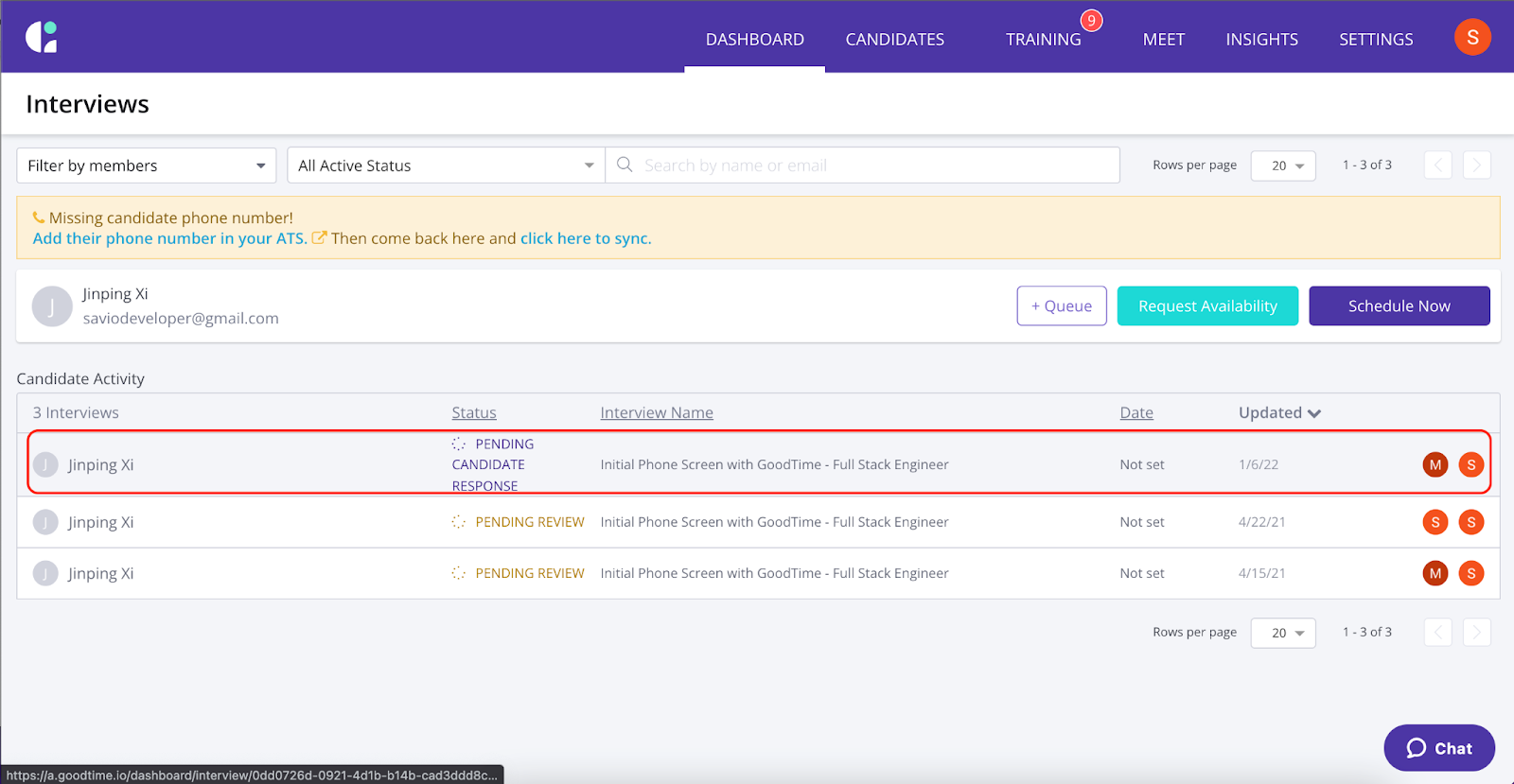Click the M interviewer avatar on 1/6/22 row
Viewport: 1514px width, 784px height.
(1435, 464)
